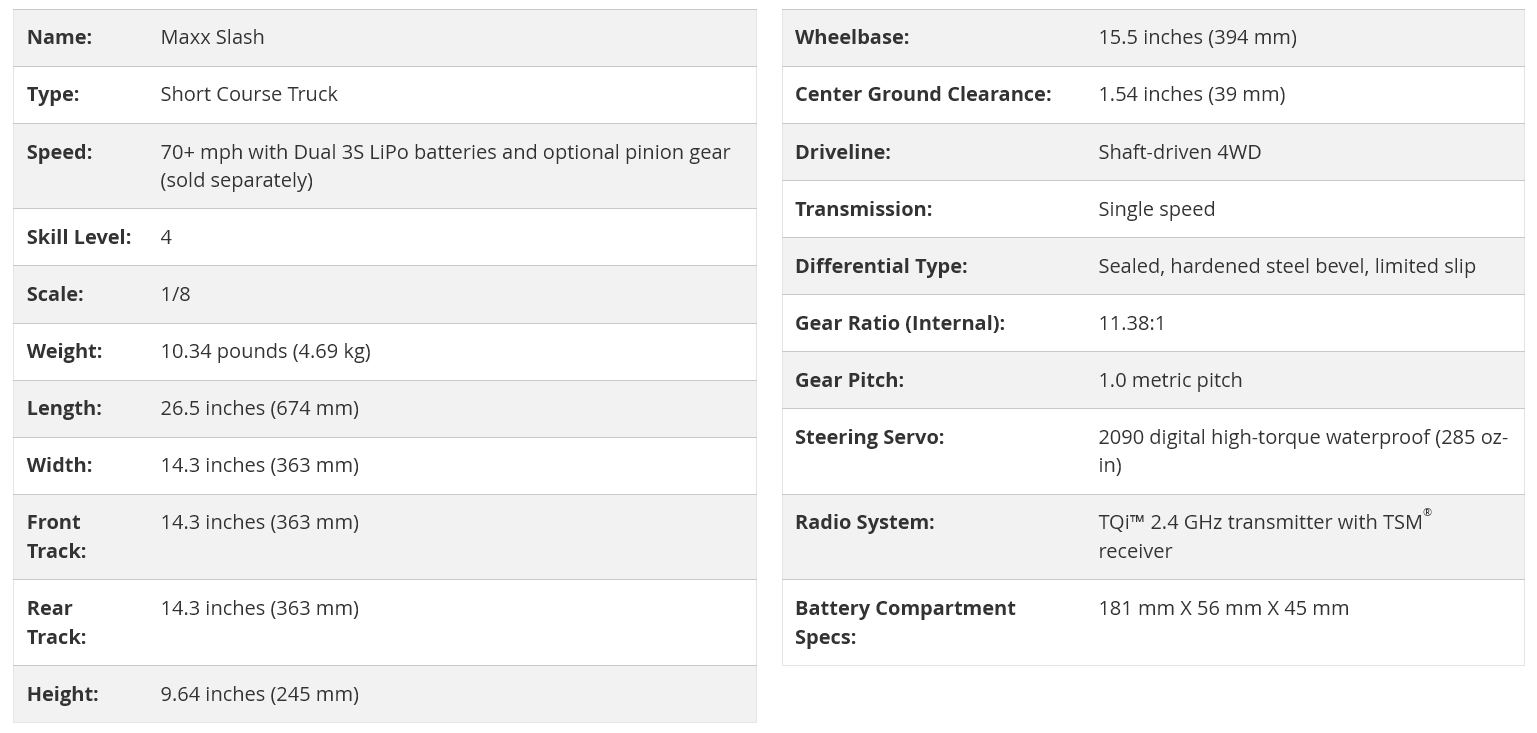The height and width of the screenshot is (733, 1537).
Task: Click the 10.34 pounds weight value
Action: click(265, 351)
